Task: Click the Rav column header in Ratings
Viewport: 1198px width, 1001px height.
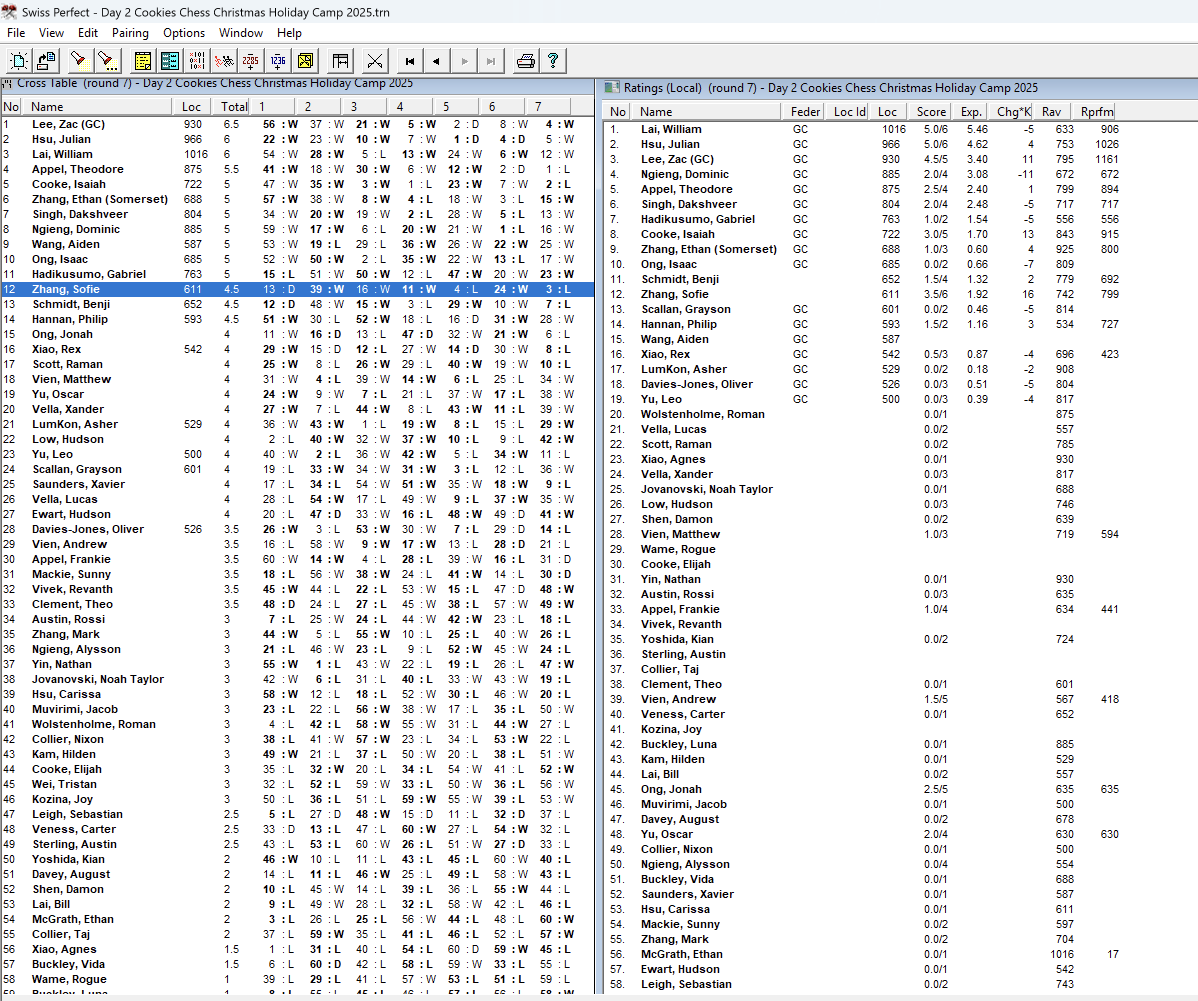Action: [1051, 112]
